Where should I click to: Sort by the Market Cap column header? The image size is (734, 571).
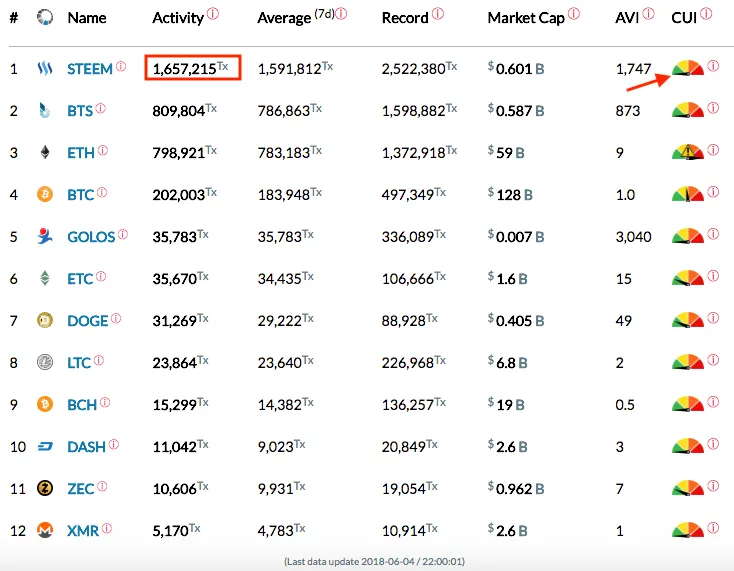click(x=526, y=18)
